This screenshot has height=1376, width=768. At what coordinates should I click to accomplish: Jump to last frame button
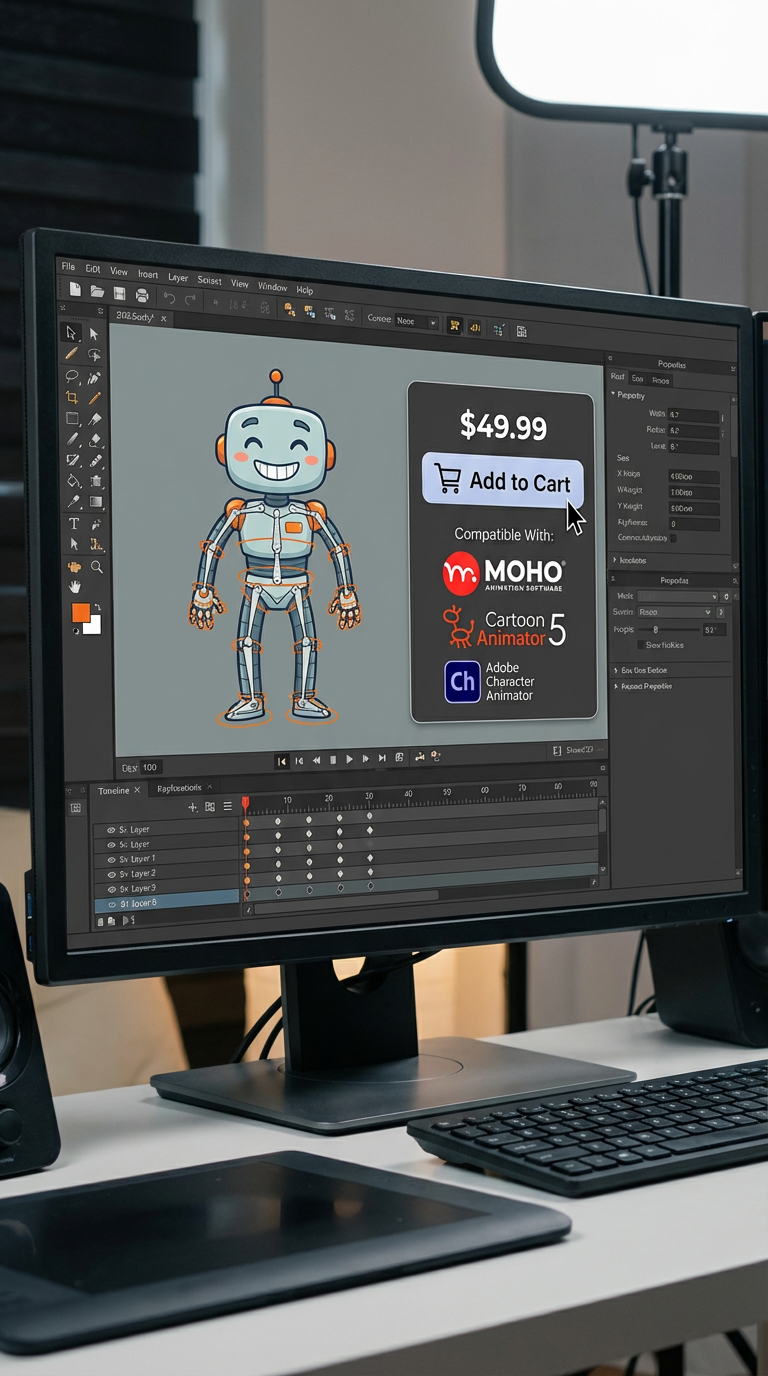pos(381,760)
